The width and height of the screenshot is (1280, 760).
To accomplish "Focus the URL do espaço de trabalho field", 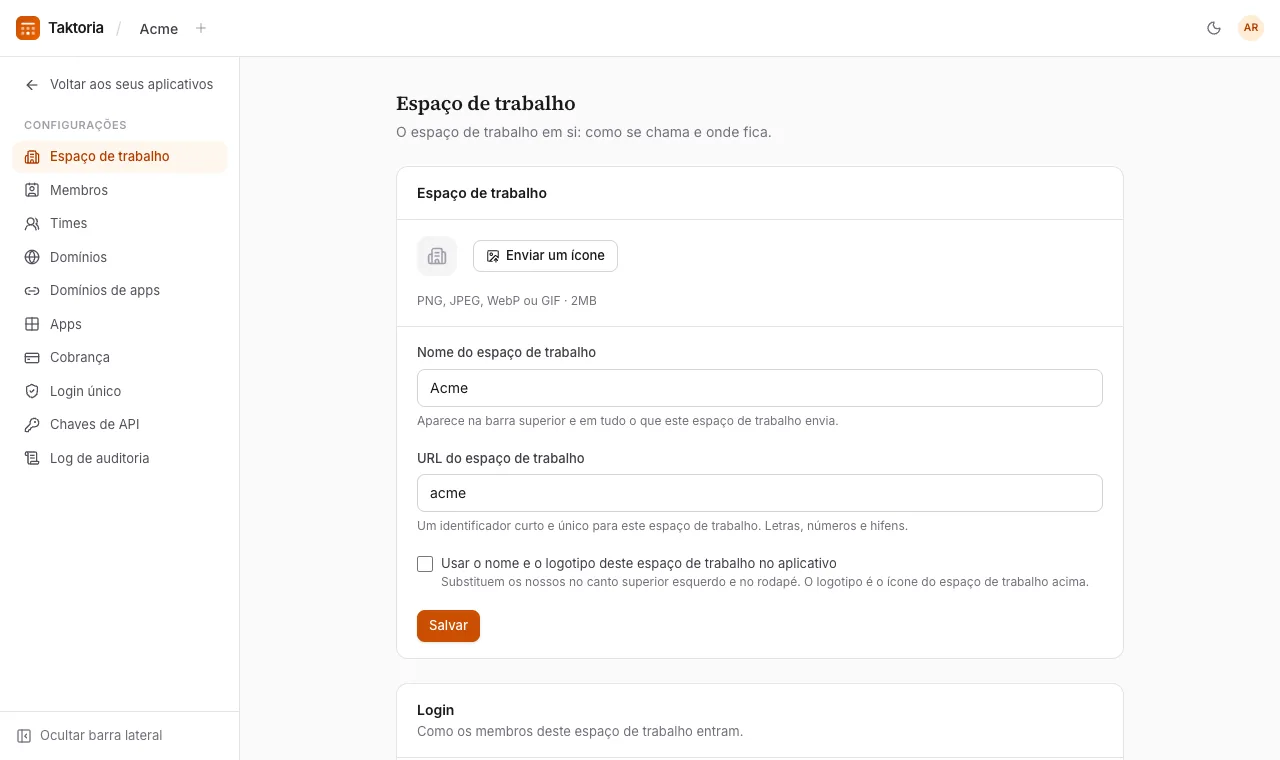I will pos(760,493).
